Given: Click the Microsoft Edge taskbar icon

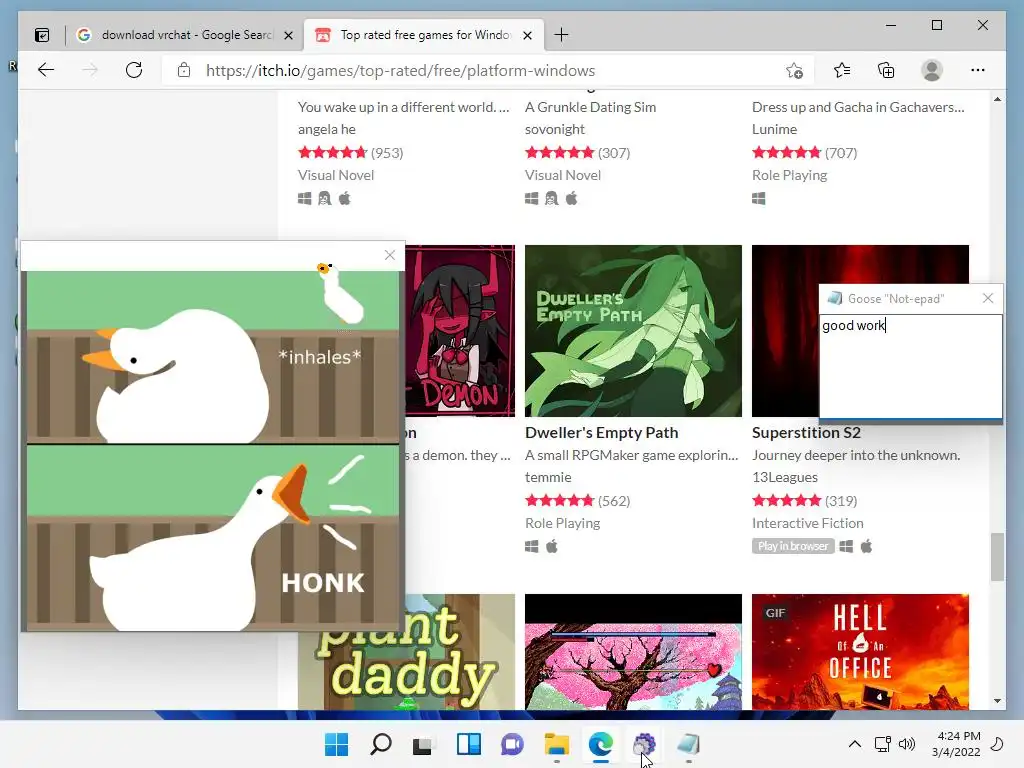Looking at the screenshot, I should (x=600, y=744).
